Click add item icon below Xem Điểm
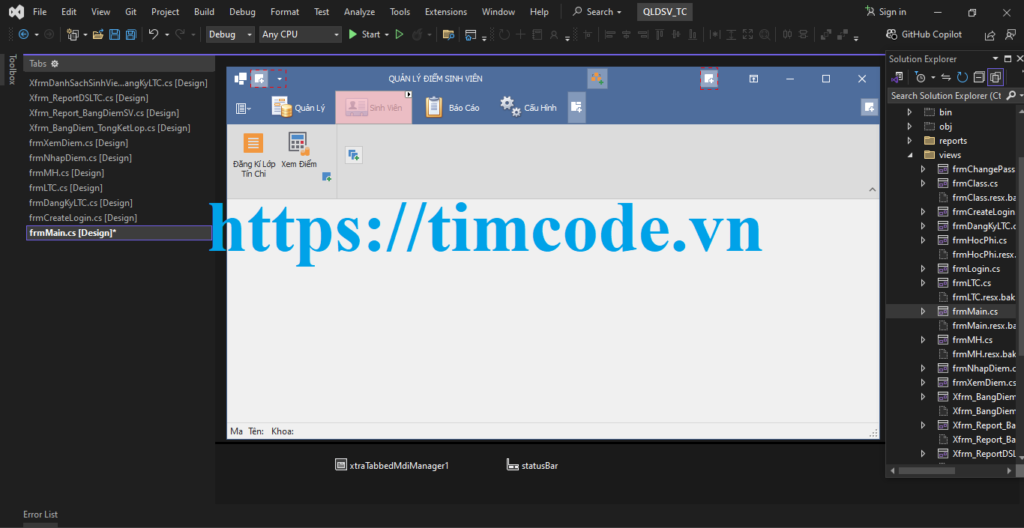1024x528 pixels. 327,176
